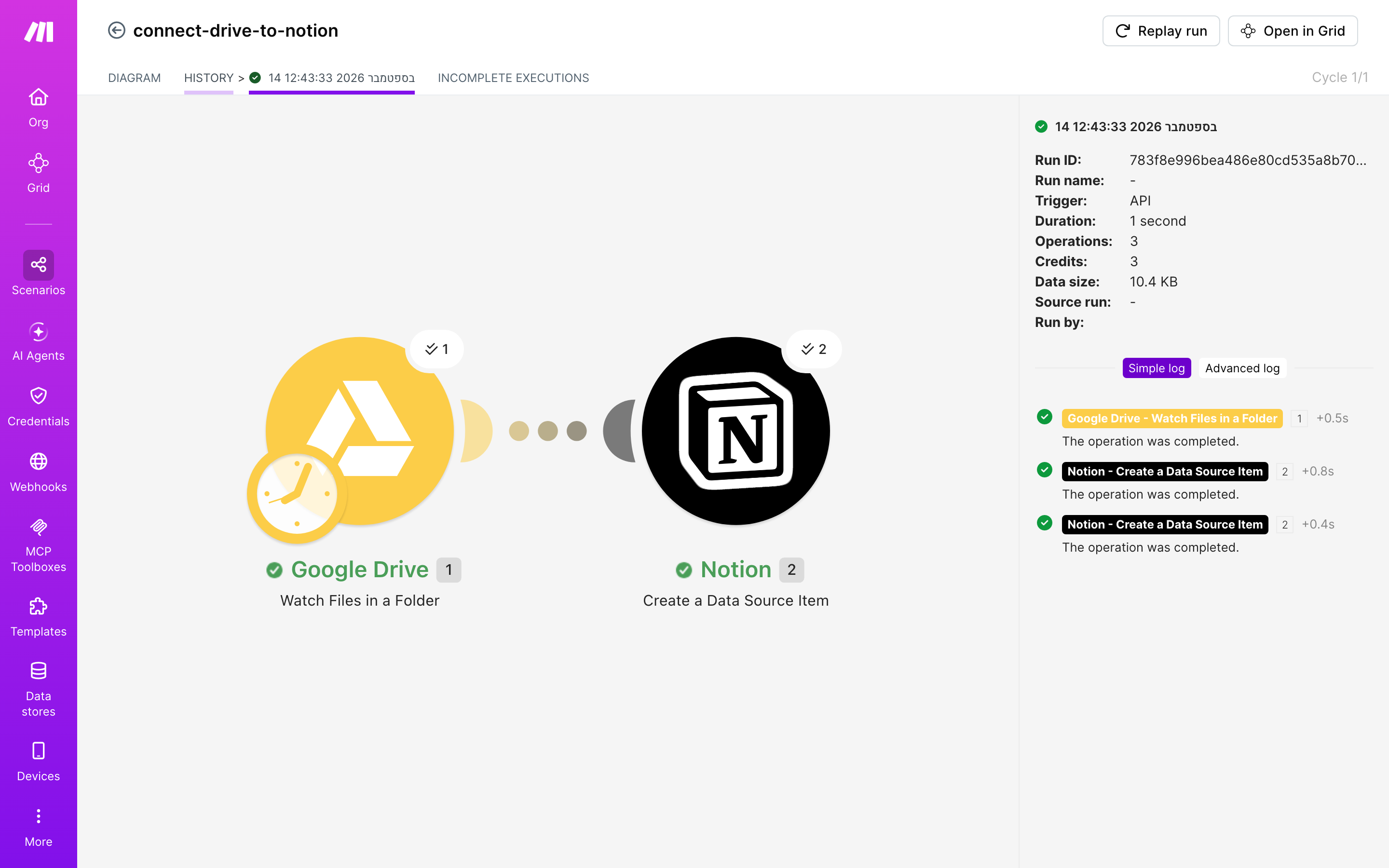Switch to the HISTORY tab
Image resolution: width=1389 pixels, height=868 pixels.
click(208, 78)
